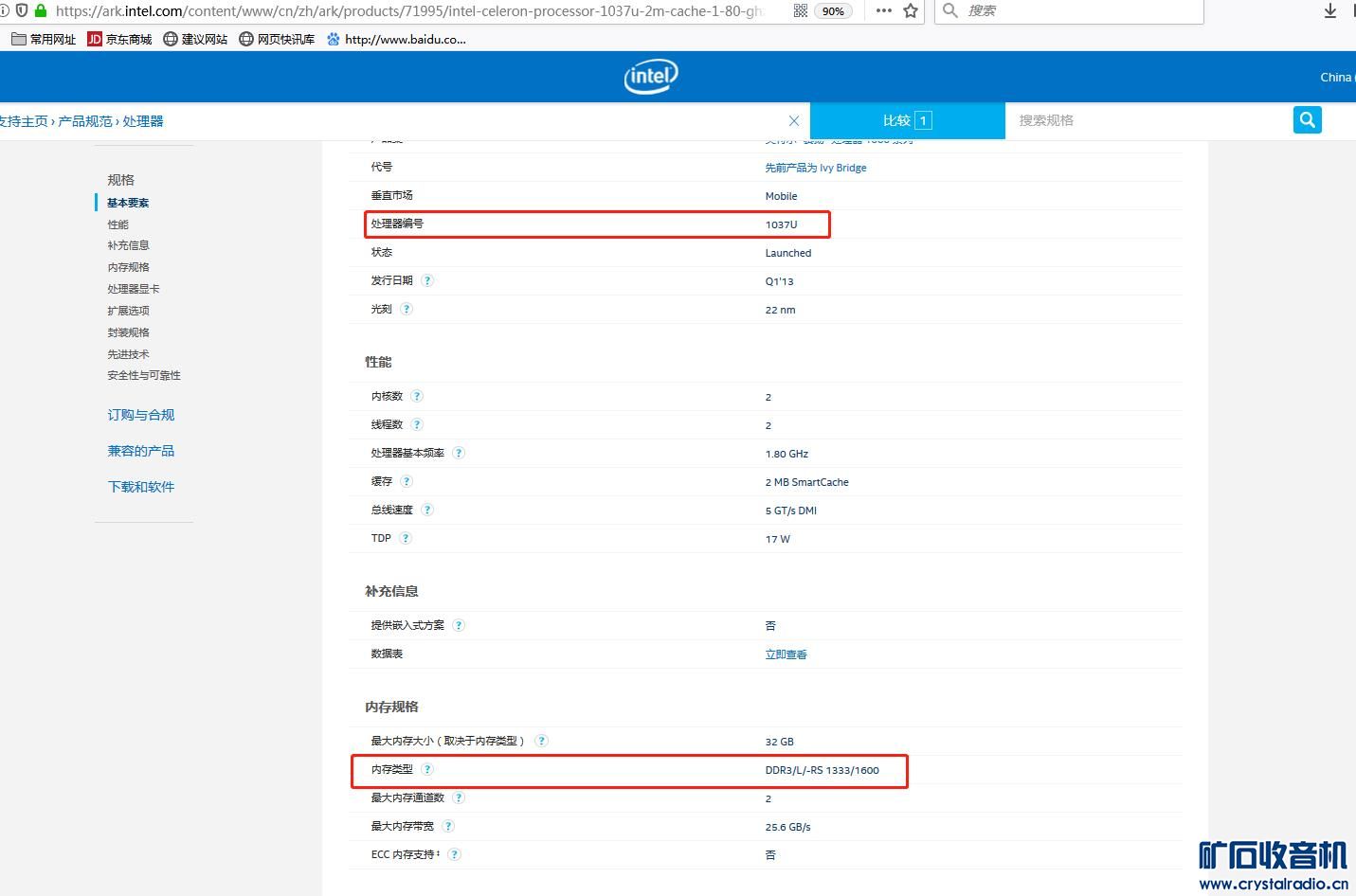The width and height of the screenshot is (1356, 896).
Task: Open the 常用网址 bookmark folder
Action: point(44,39)
